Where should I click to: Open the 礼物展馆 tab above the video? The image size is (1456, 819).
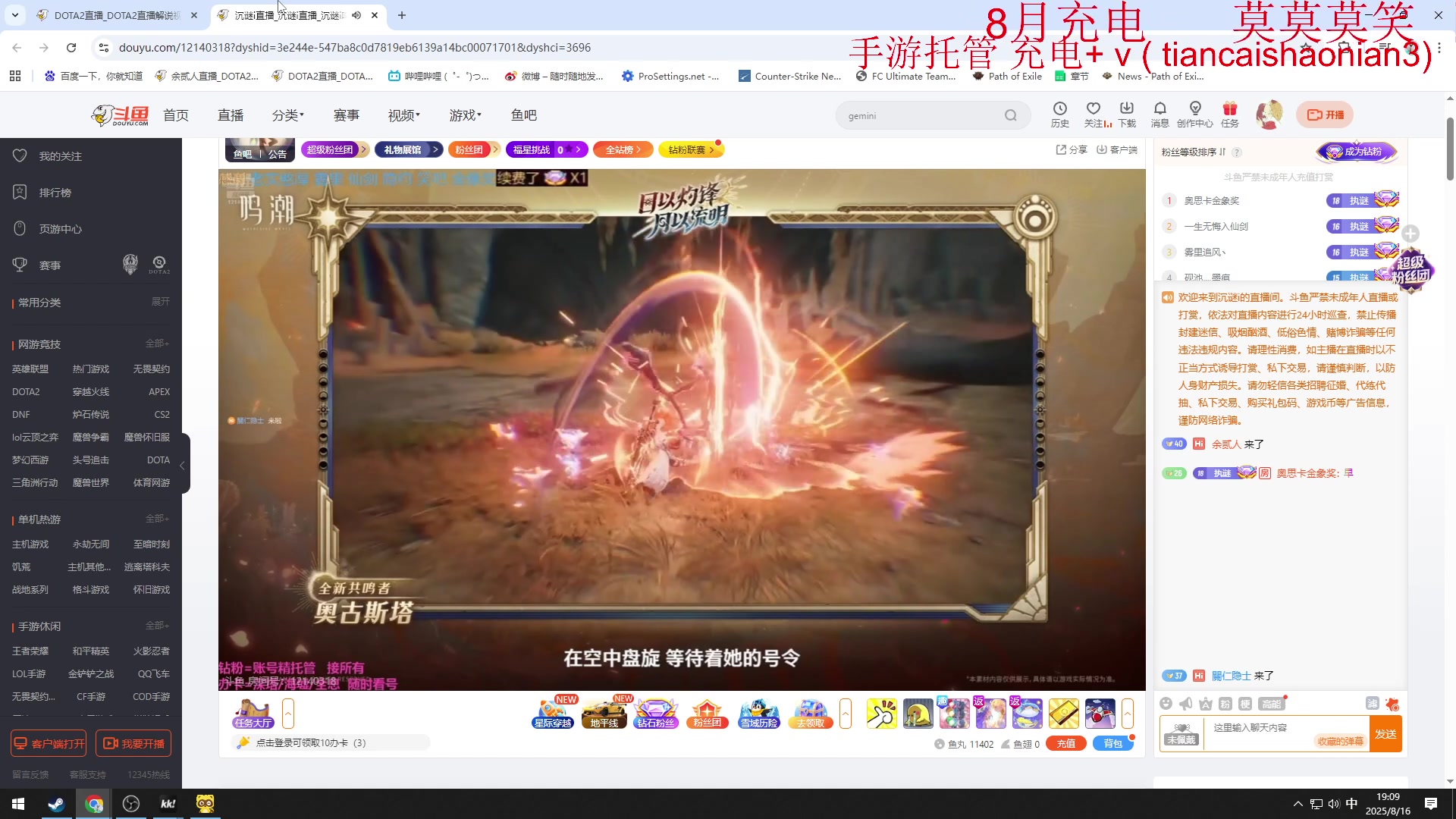(409, 150)
